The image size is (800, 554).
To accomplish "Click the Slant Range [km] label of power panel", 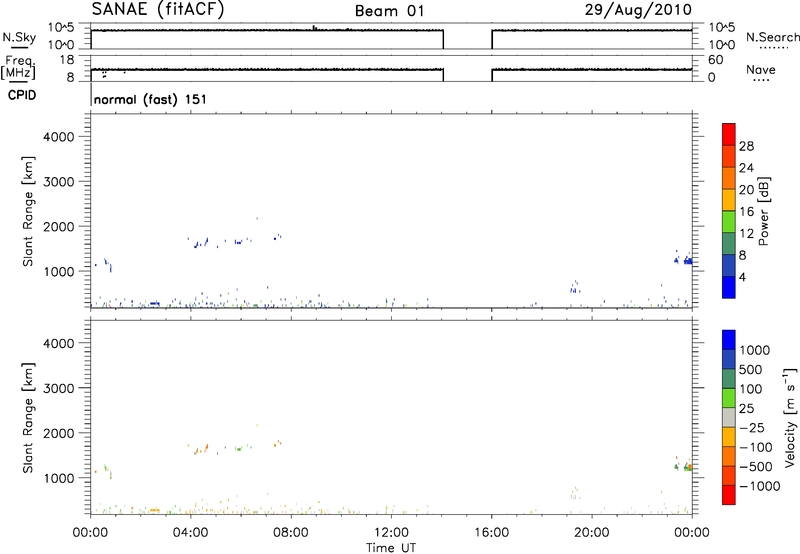I will (28, 211).
